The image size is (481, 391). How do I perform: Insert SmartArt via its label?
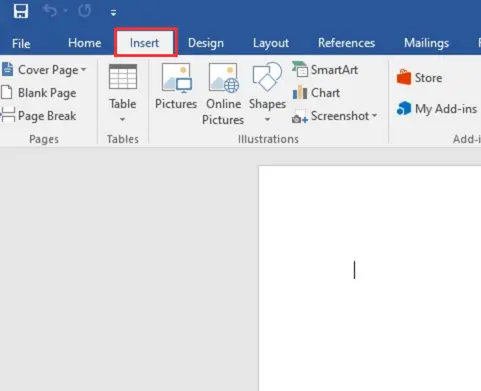334,70
